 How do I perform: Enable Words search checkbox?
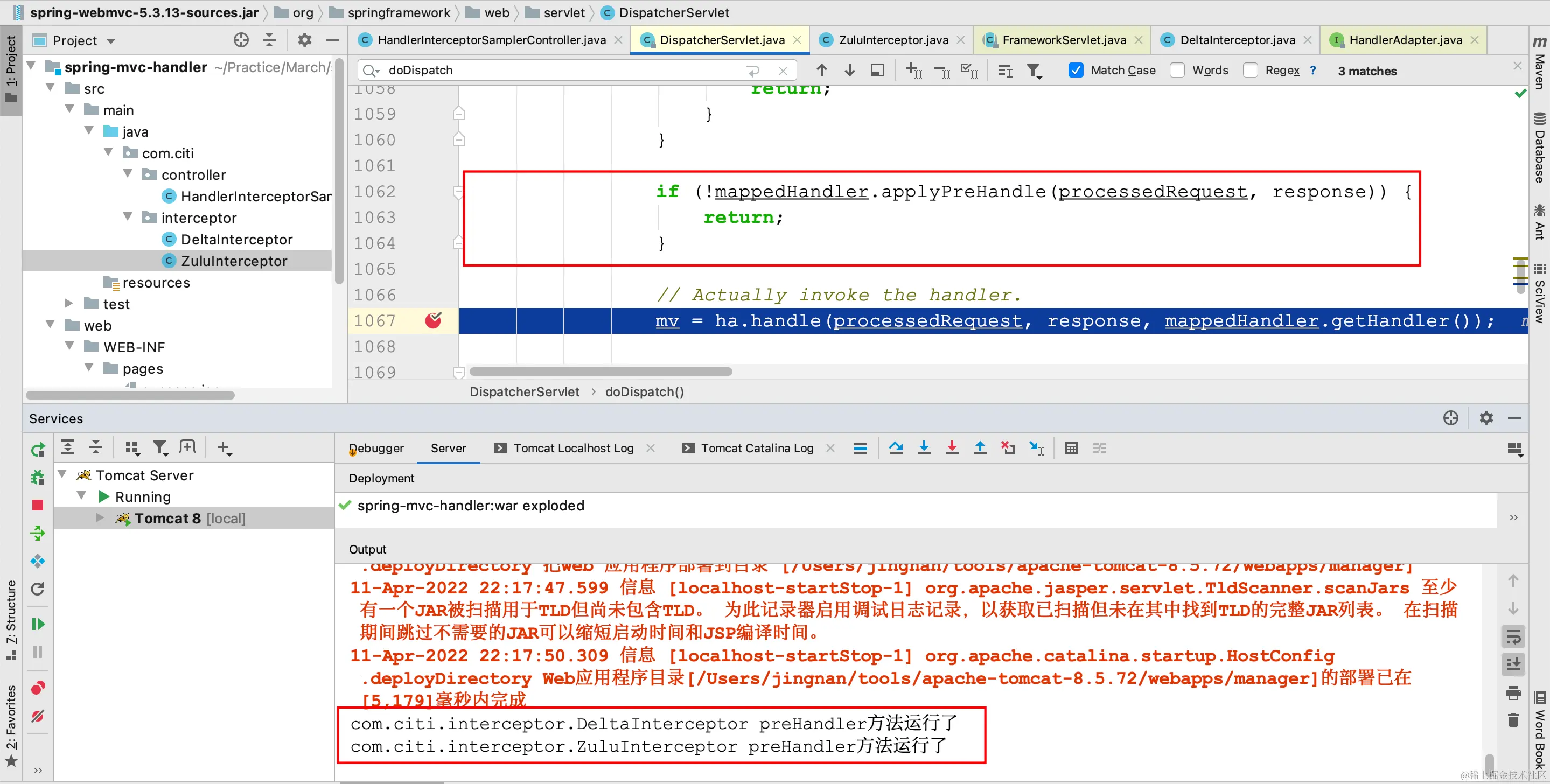coord(1177,71)
